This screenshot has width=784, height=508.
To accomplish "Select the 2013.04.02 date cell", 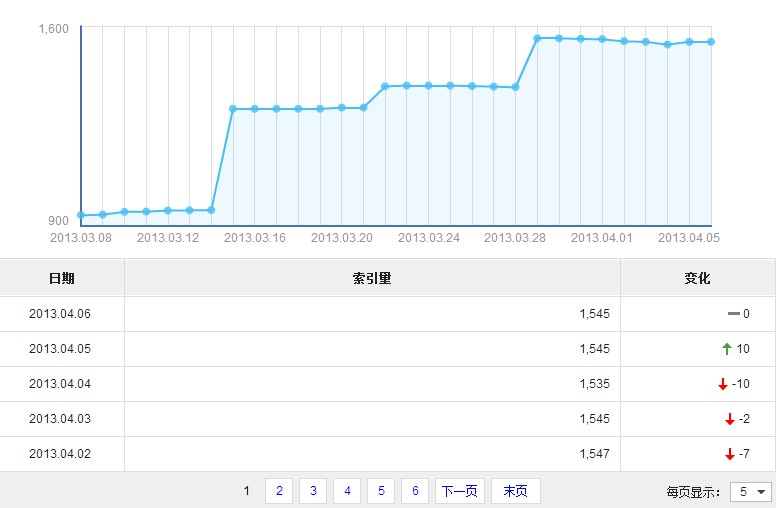I will point(60,454).
